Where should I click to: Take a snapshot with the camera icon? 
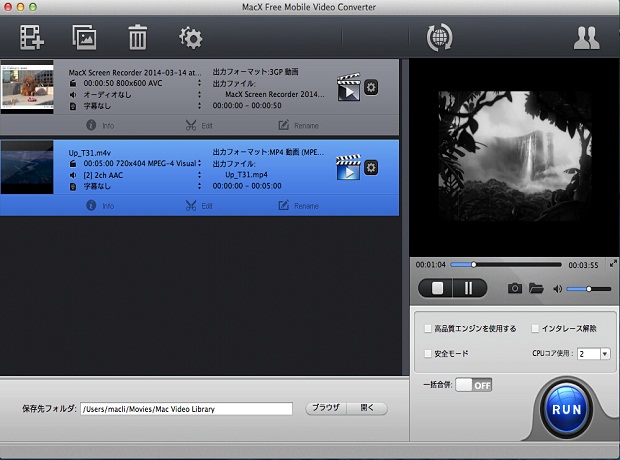point(514,288)
